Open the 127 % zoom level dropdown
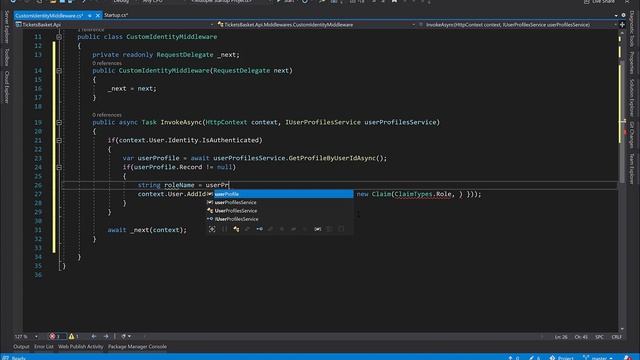Viewport: 640px width, 360px height. click(x=36, y=336)
